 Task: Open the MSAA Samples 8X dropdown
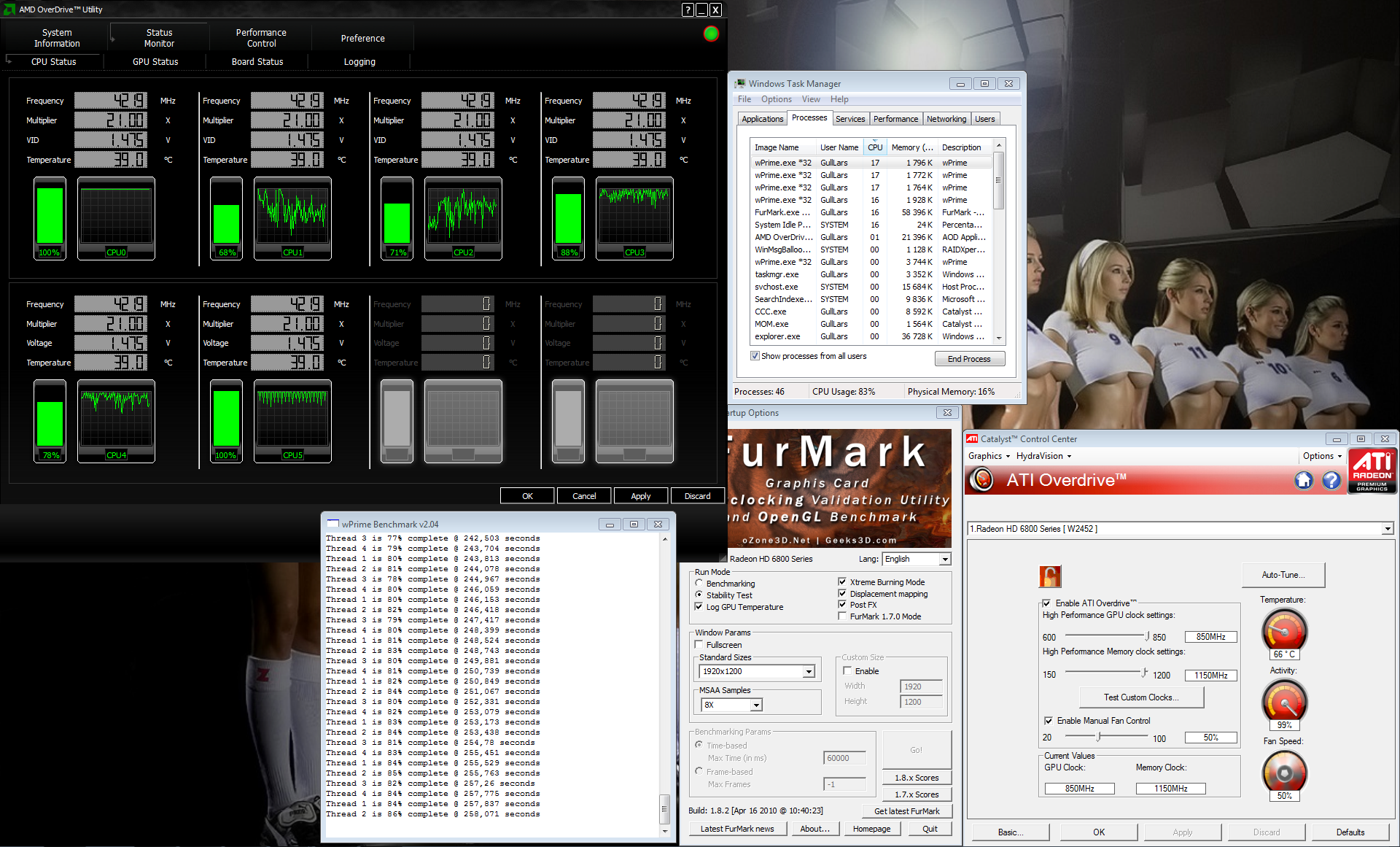point(756,705)
